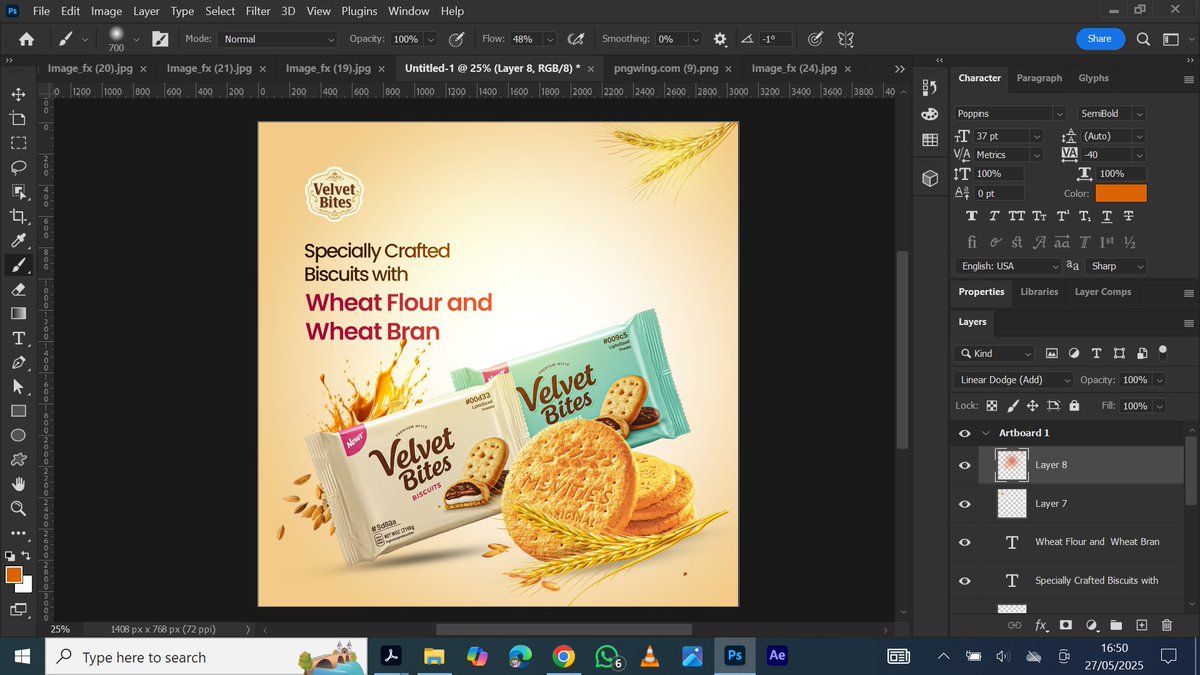Select the Ellipse shape tool
This screenshot has height=675, width=1200.
(x=18, y=435)
